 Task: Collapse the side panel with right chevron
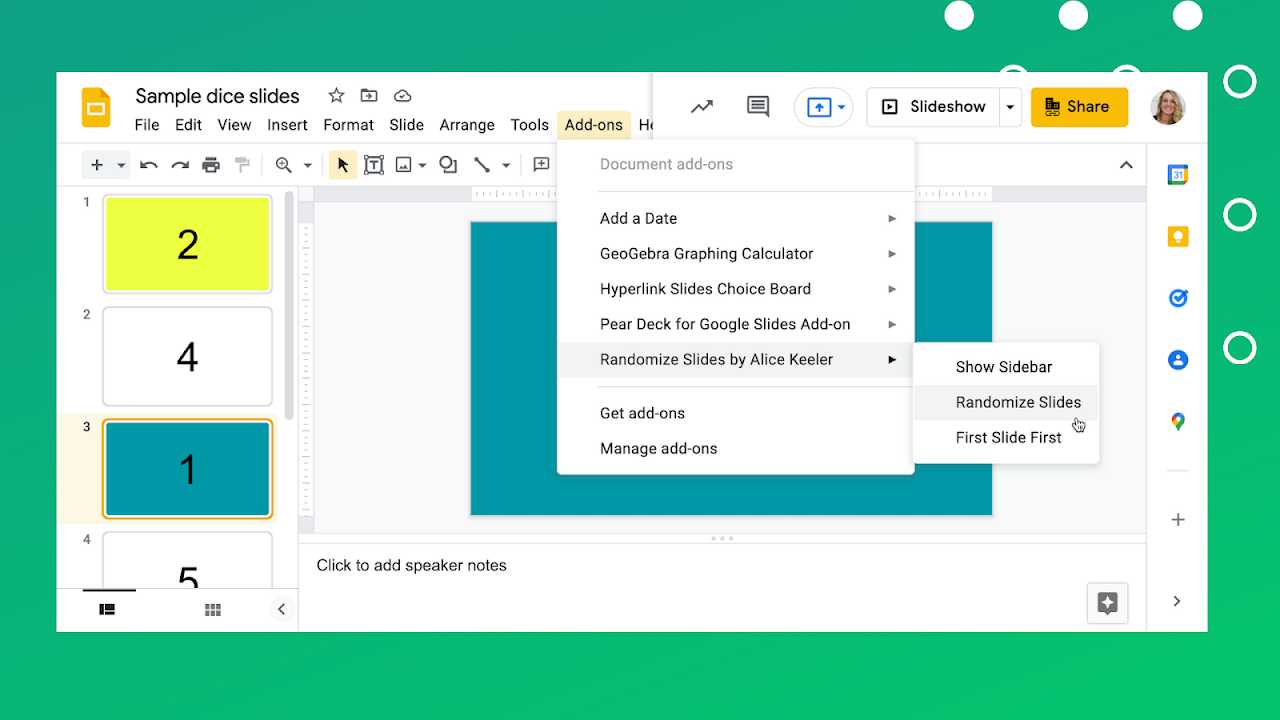click(x=1177, y=601)
